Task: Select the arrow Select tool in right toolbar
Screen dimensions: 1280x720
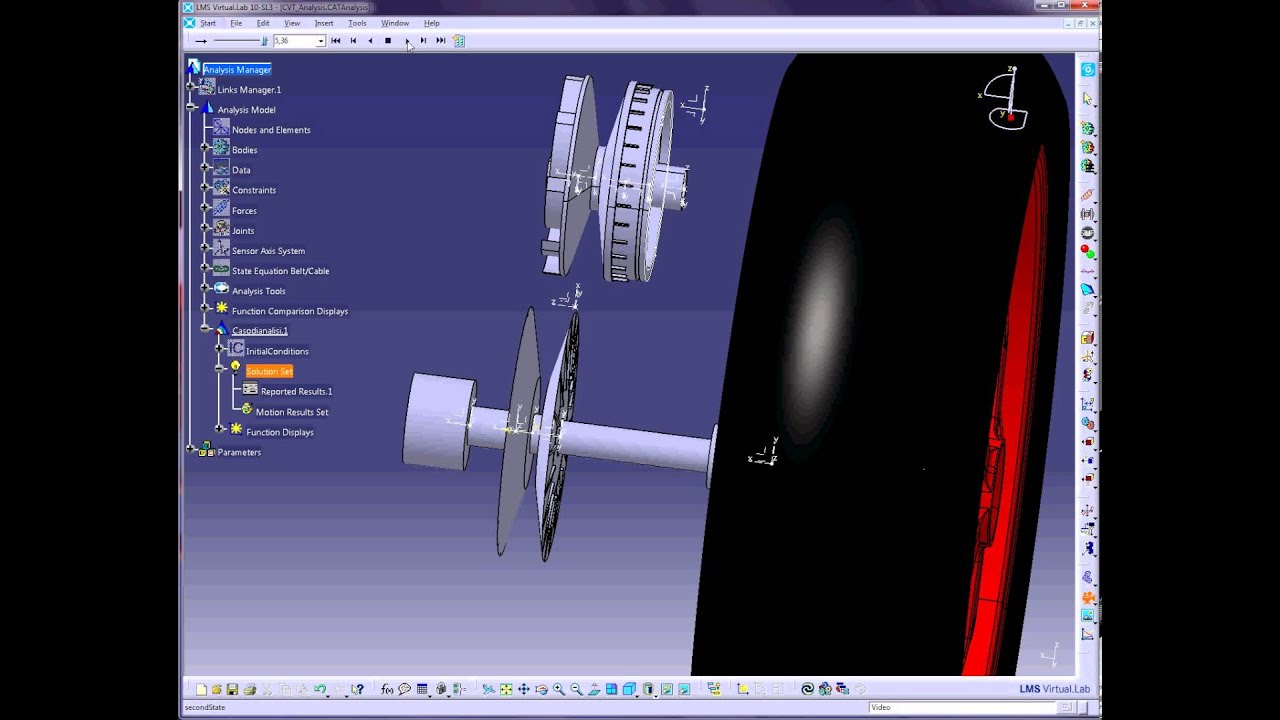Action: 1087,100
